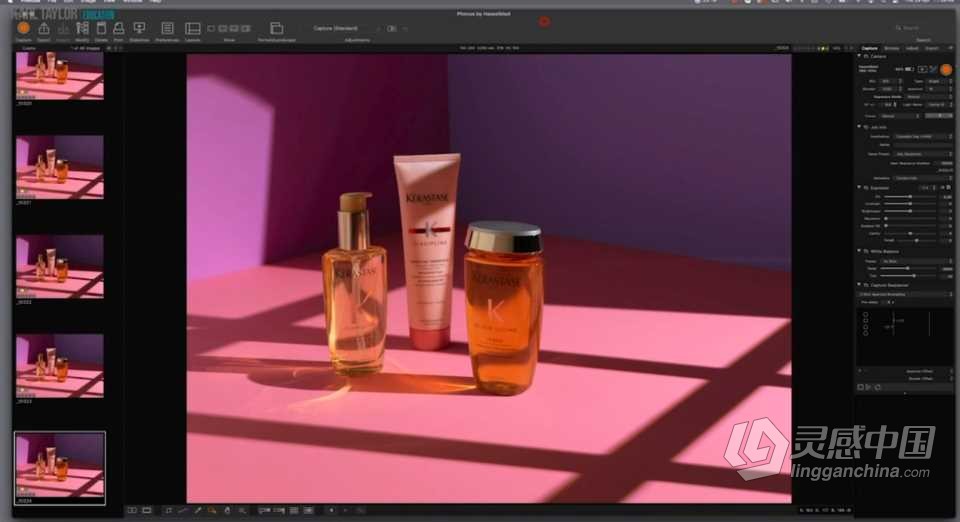Switch to the Adjust tab
The image size is (960, 522).
pos(912,48)
